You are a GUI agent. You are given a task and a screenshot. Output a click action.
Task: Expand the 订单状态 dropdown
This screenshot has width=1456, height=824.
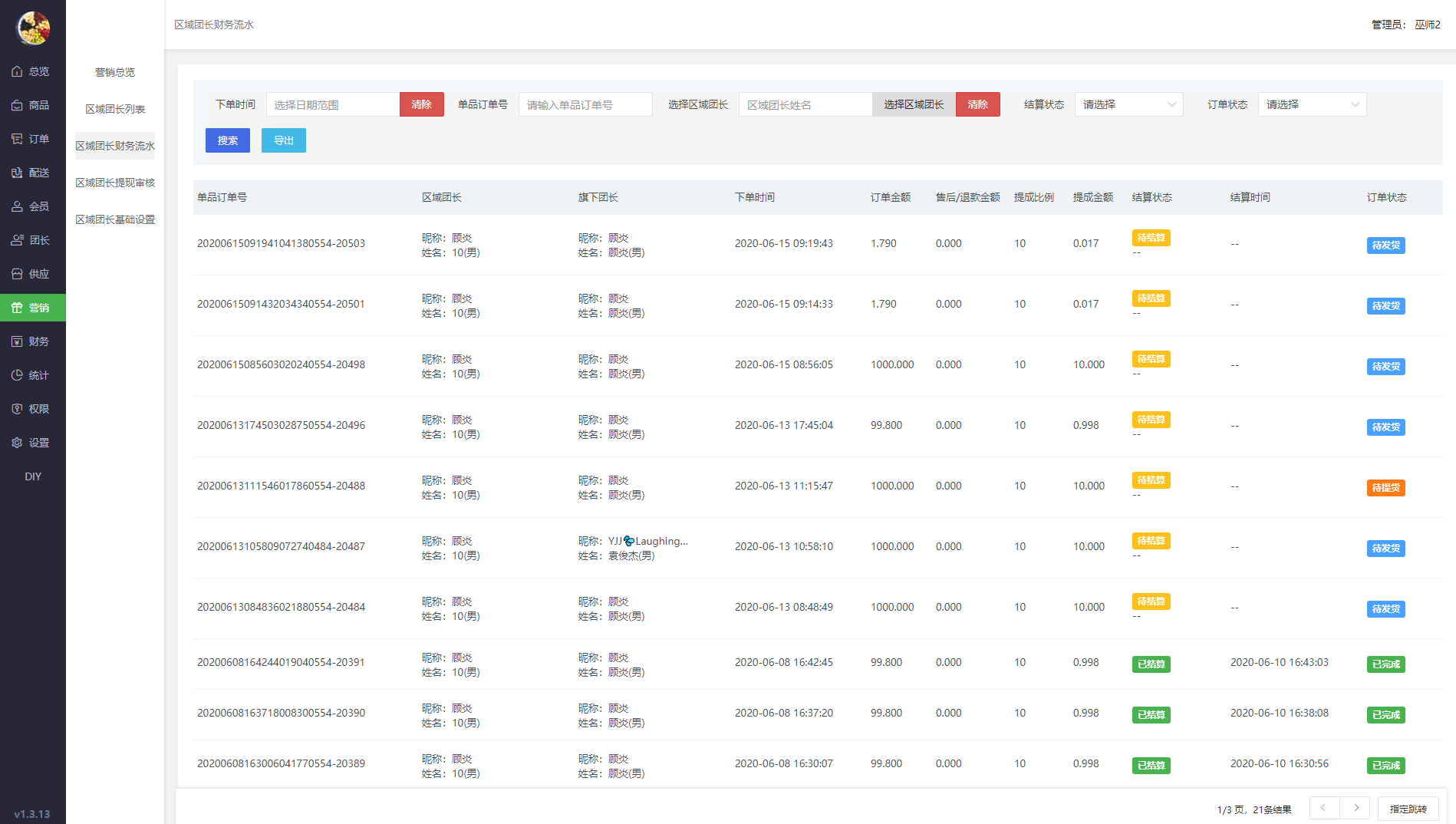click(1312, 104)
